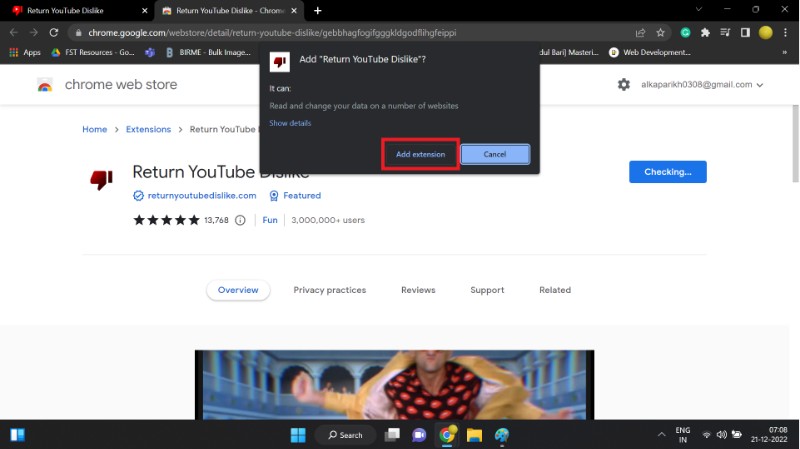Screen dimensions: 800x449
Task: Open Chrome from the taskbar
Action: pyautogui.click(x=446, y=435)
